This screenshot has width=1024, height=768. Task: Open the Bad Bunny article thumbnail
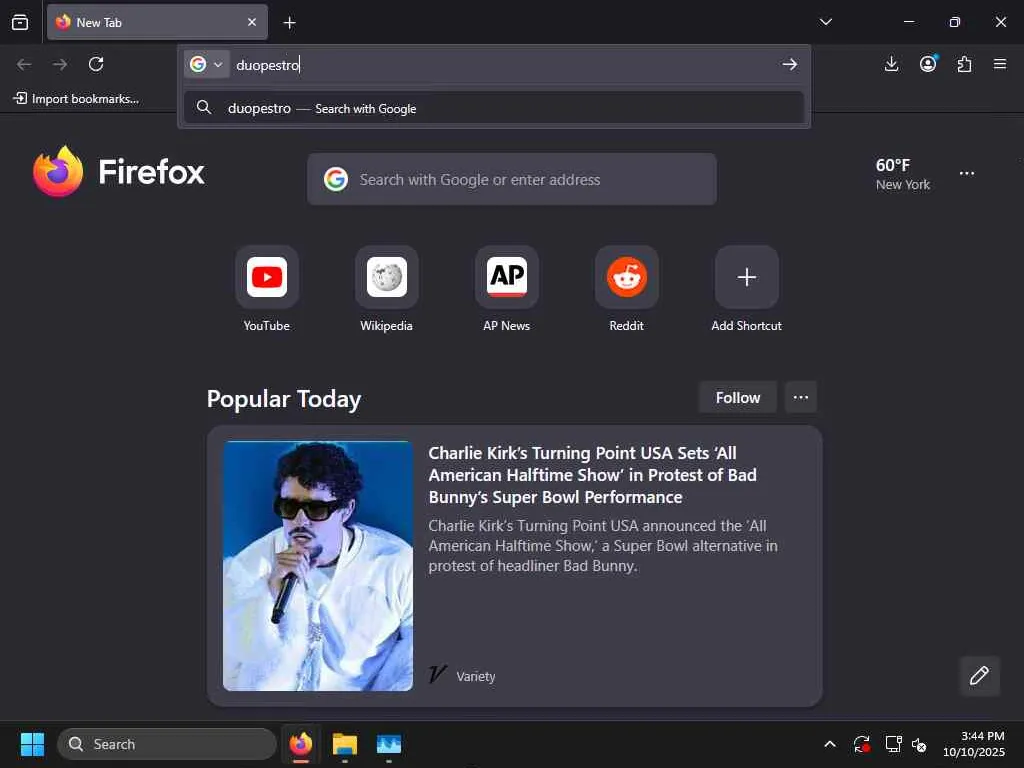[318, 566]
